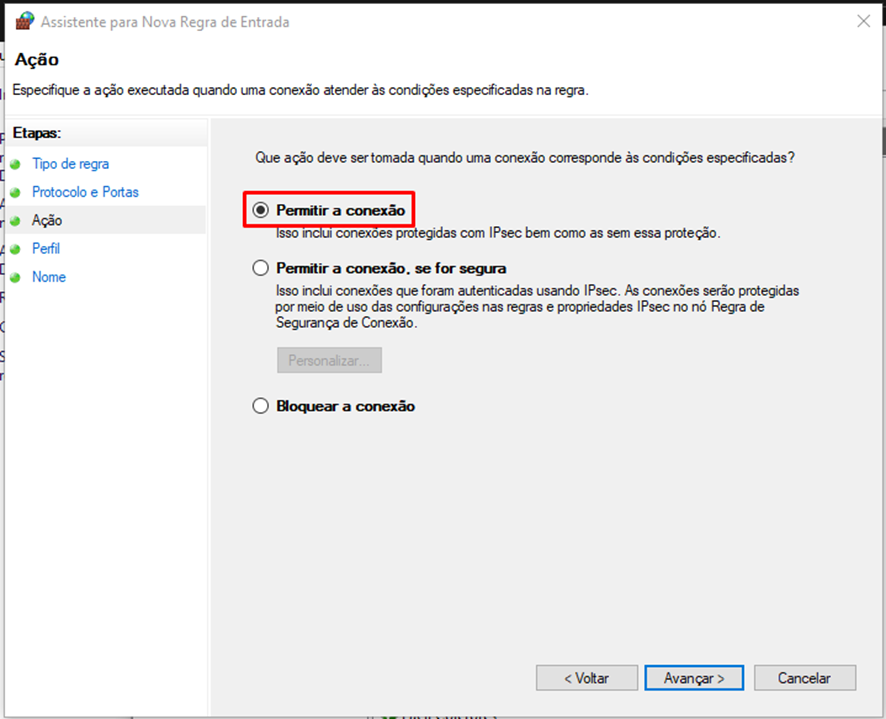Jump to the Perfil step
This screenshot has height=719, width=886.
tap(46, 249)
